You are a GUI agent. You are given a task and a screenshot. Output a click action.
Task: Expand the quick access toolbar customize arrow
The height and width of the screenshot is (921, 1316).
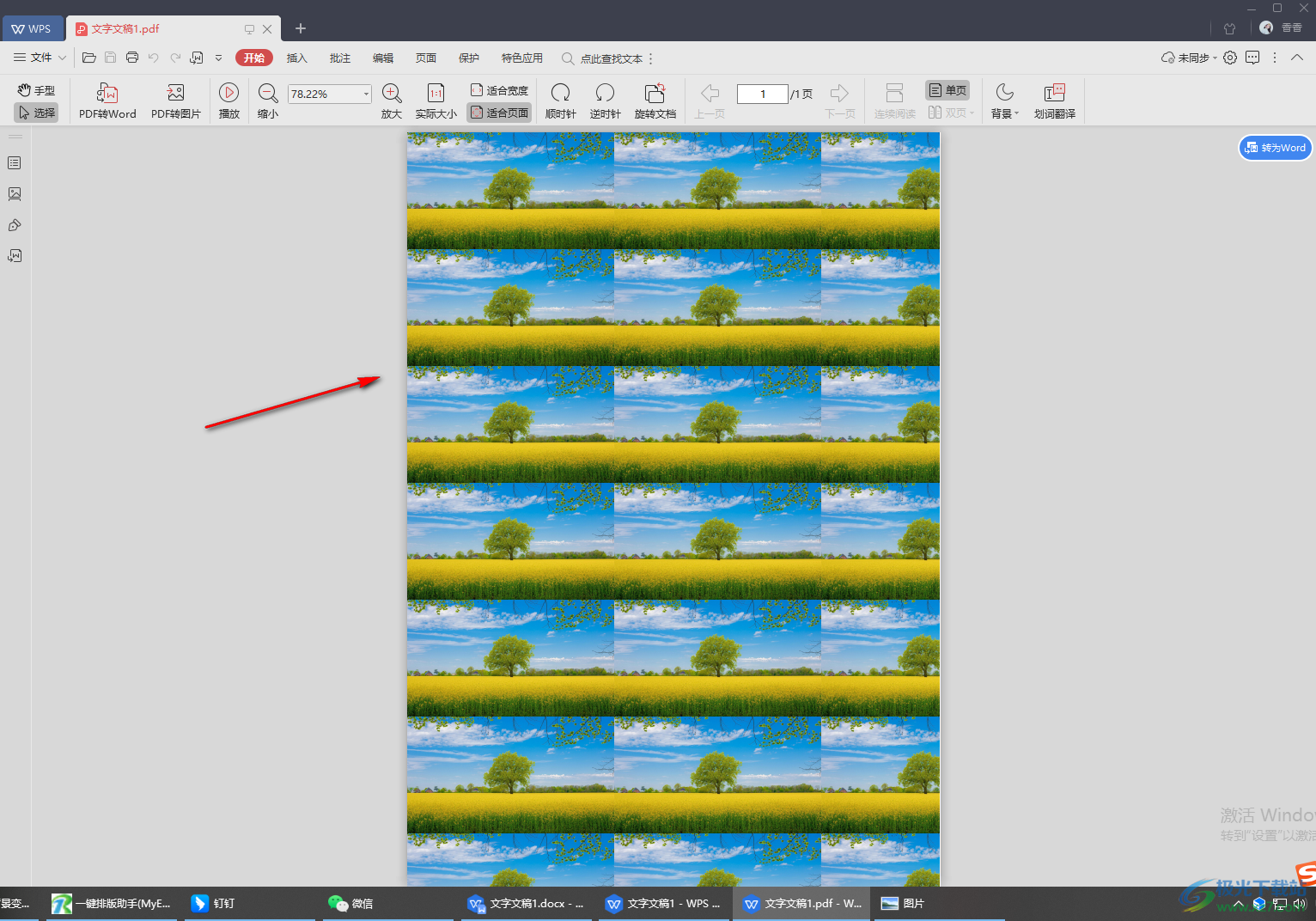click(x=218, y=58)
